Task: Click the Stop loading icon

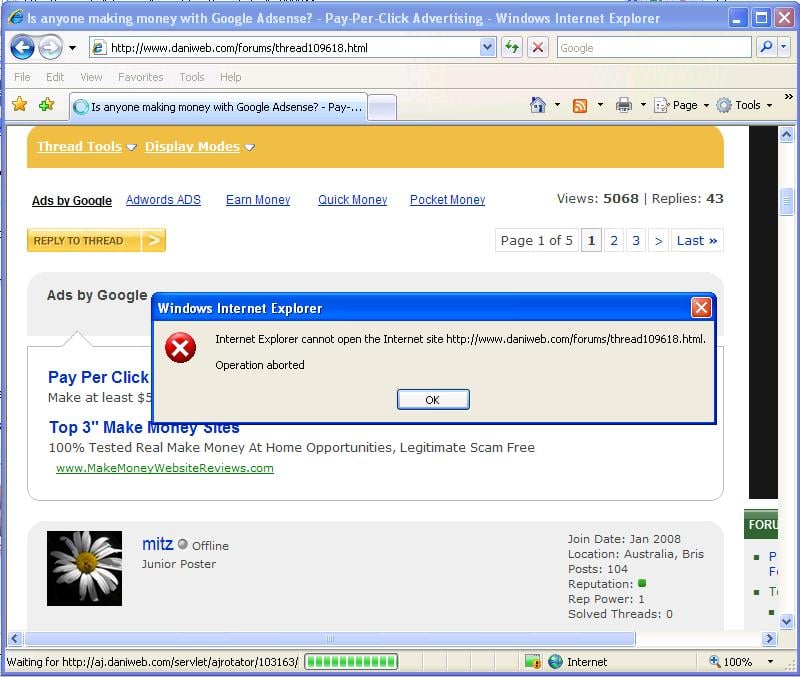Action: click(x=538, y=48)
